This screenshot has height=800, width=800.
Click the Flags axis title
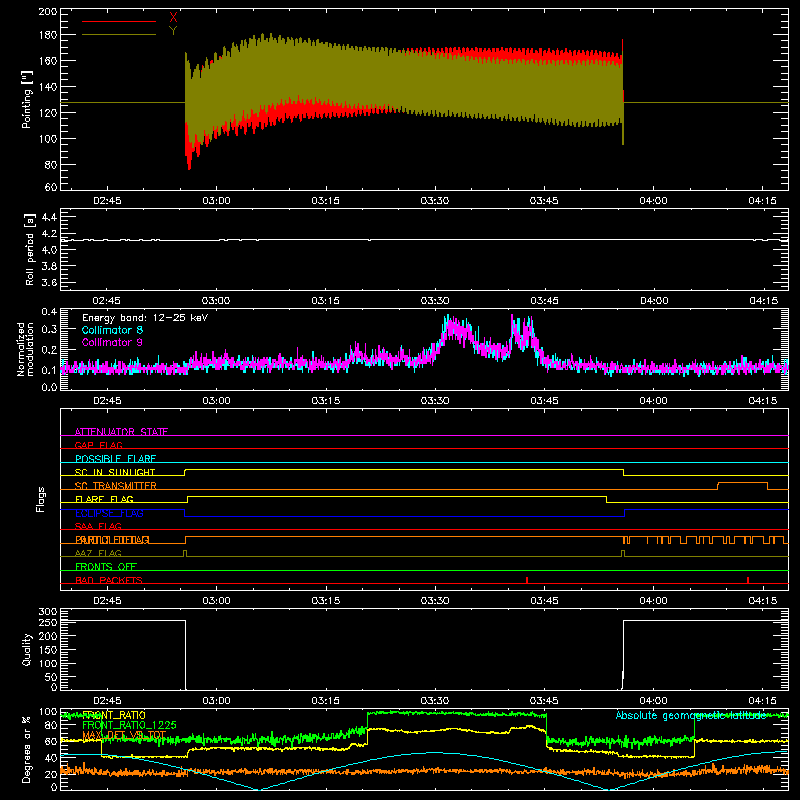41,499
